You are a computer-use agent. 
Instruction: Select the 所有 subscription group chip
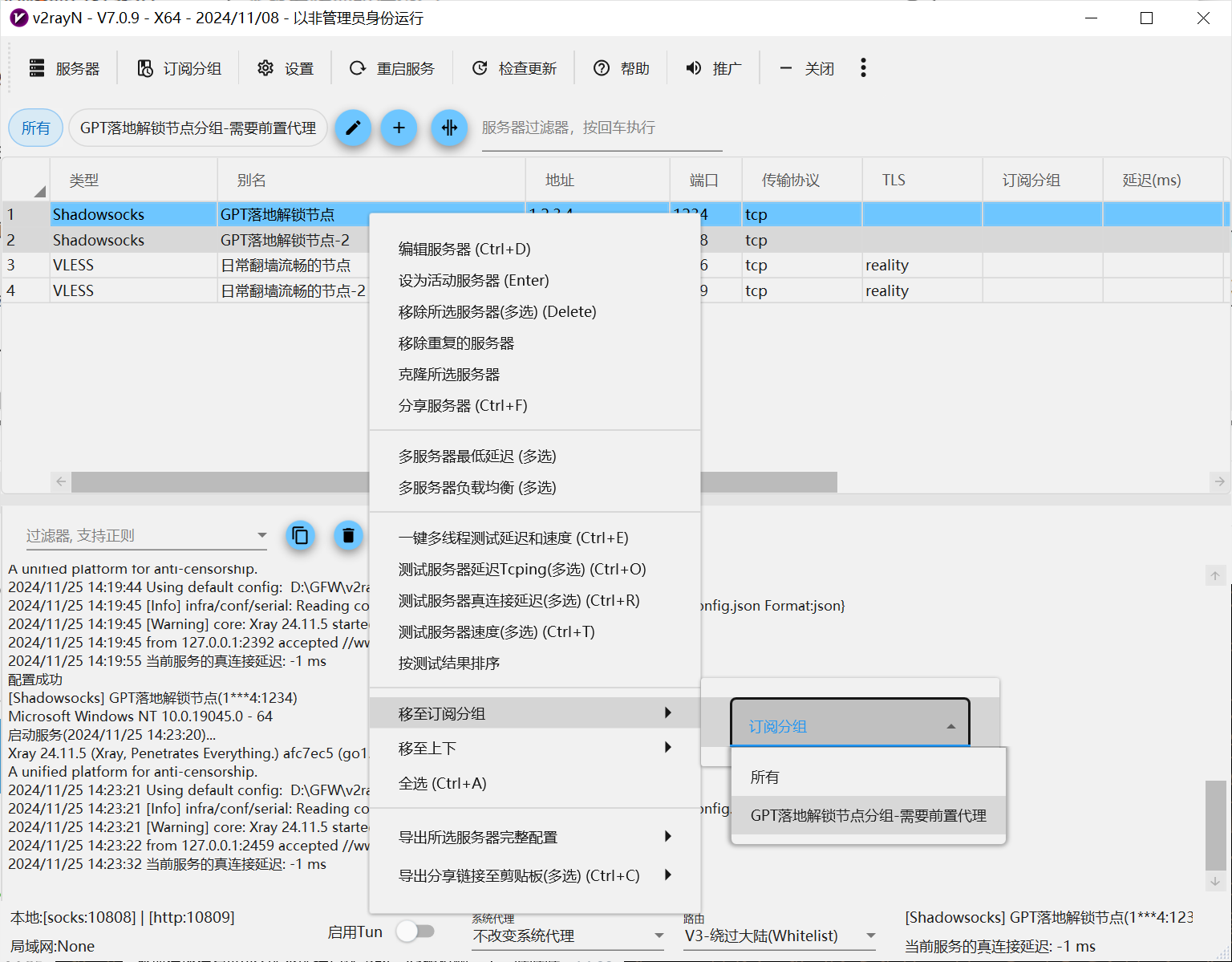tap(35, 128)
